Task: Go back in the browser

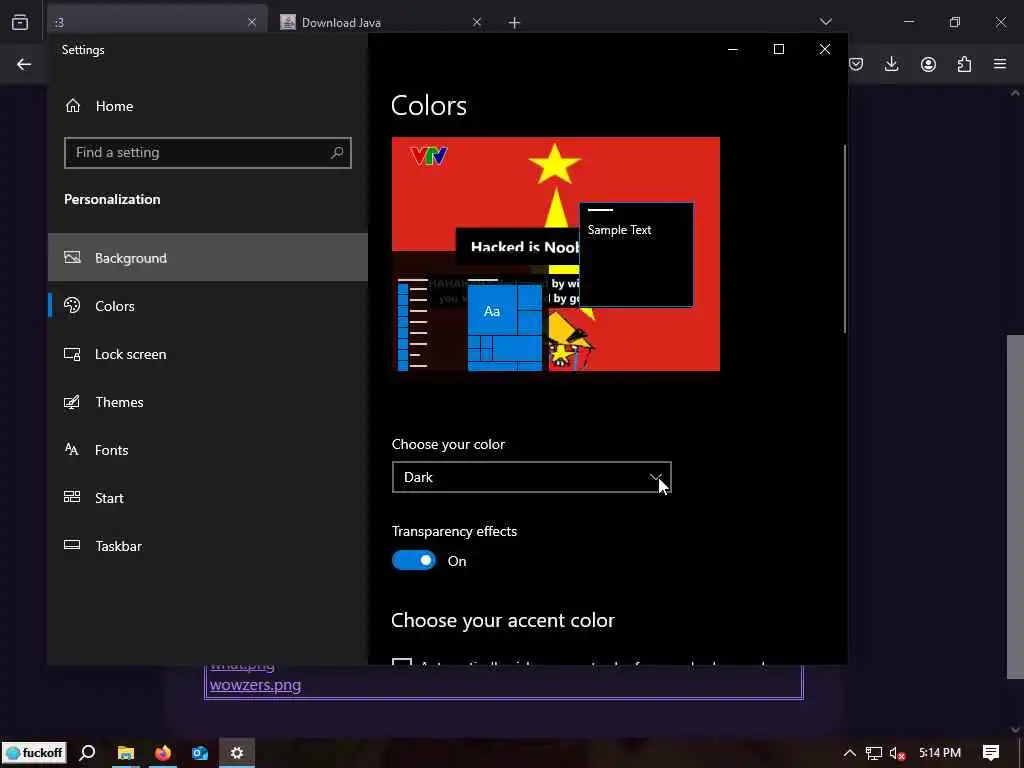Action: click(x=24, y=64)
